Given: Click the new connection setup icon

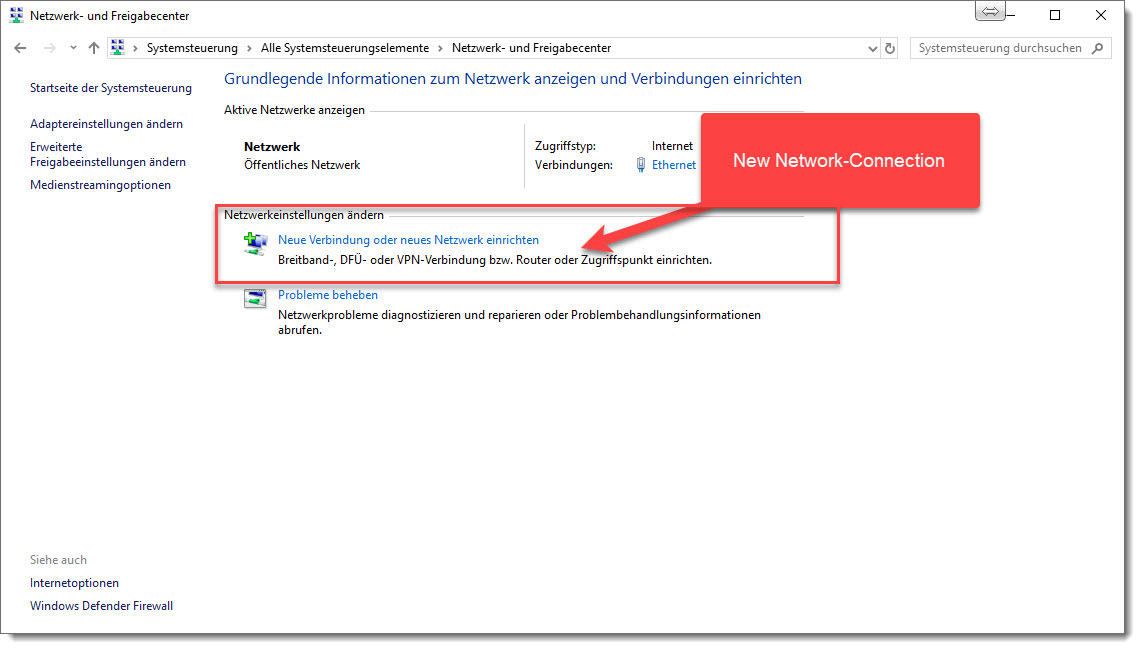Looking at the screenshot, I should (256, 243).
